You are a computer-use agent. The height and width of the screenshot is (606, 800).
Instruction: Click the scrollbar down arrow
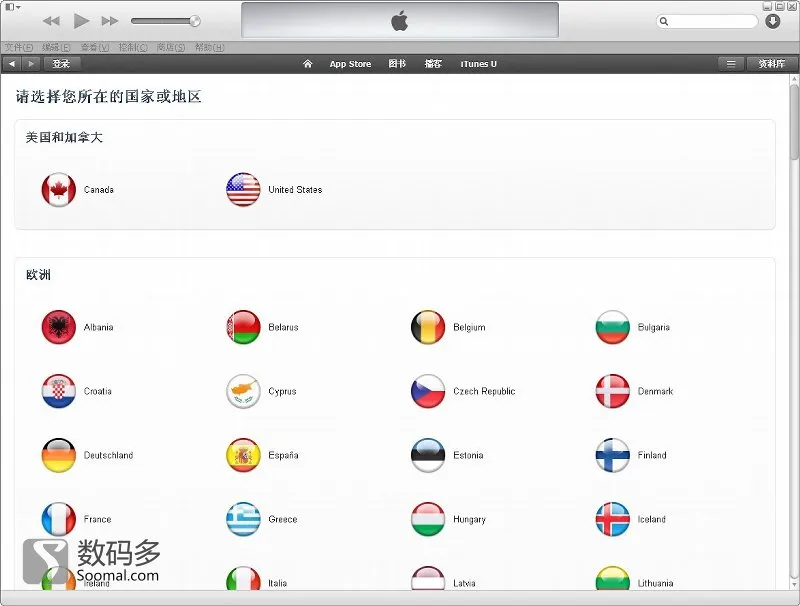pos(794,585)
